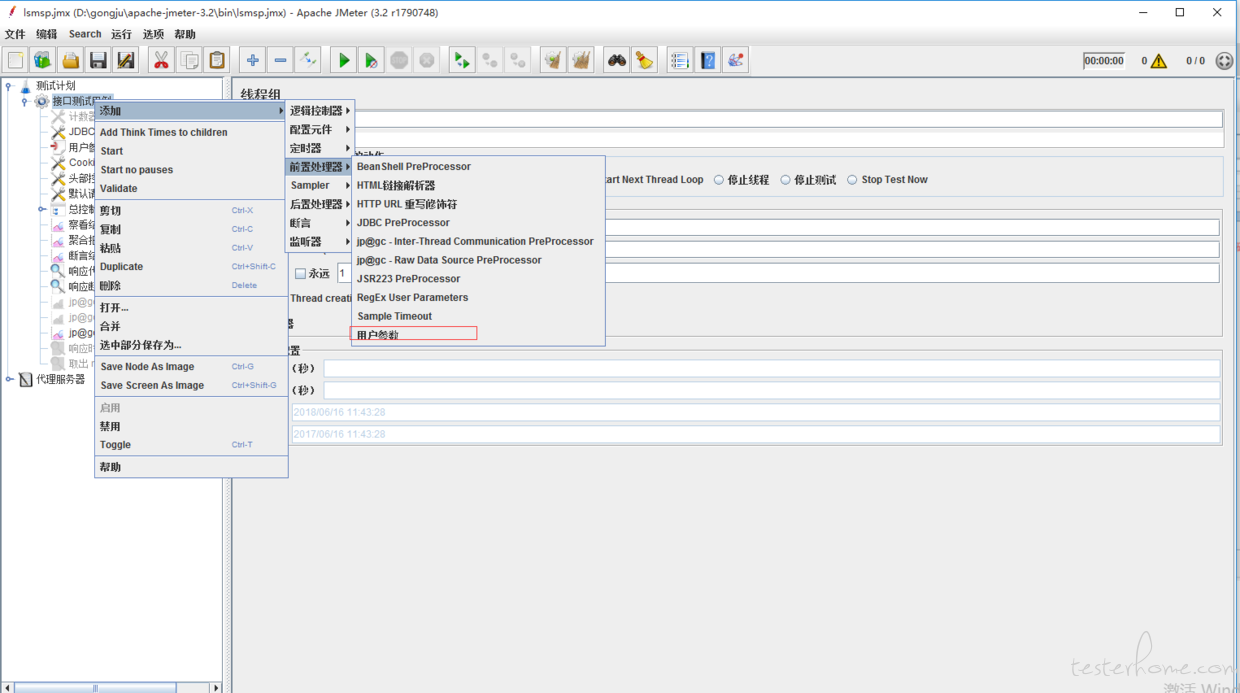Select the 测试计划 tree item
1240x693 pixels.
coord(55,86)
